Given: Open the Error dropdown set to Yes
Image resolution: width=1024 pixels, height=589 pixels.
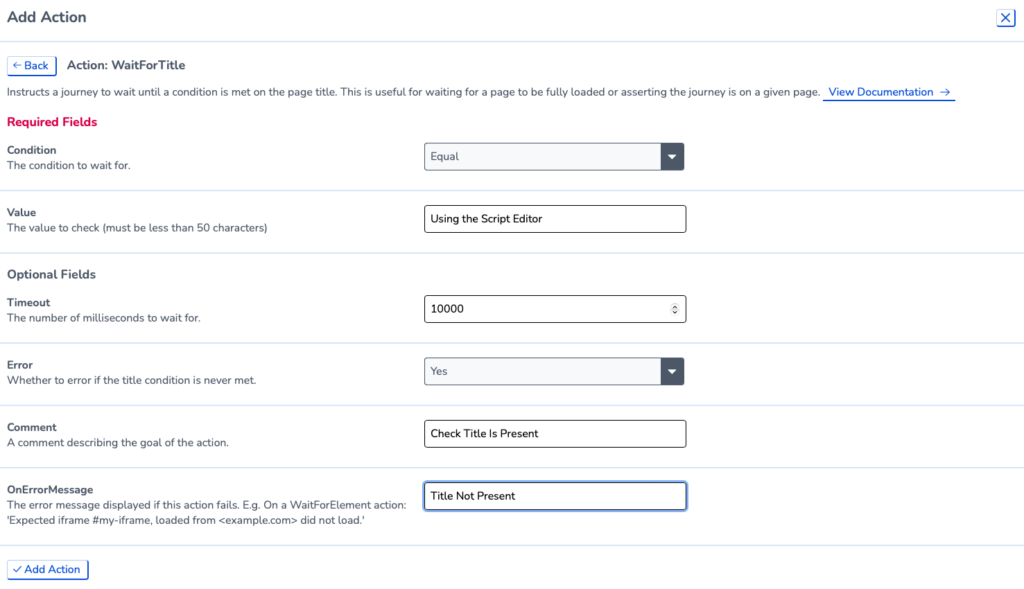Looking at the screenshot, I should coord(554,372).
